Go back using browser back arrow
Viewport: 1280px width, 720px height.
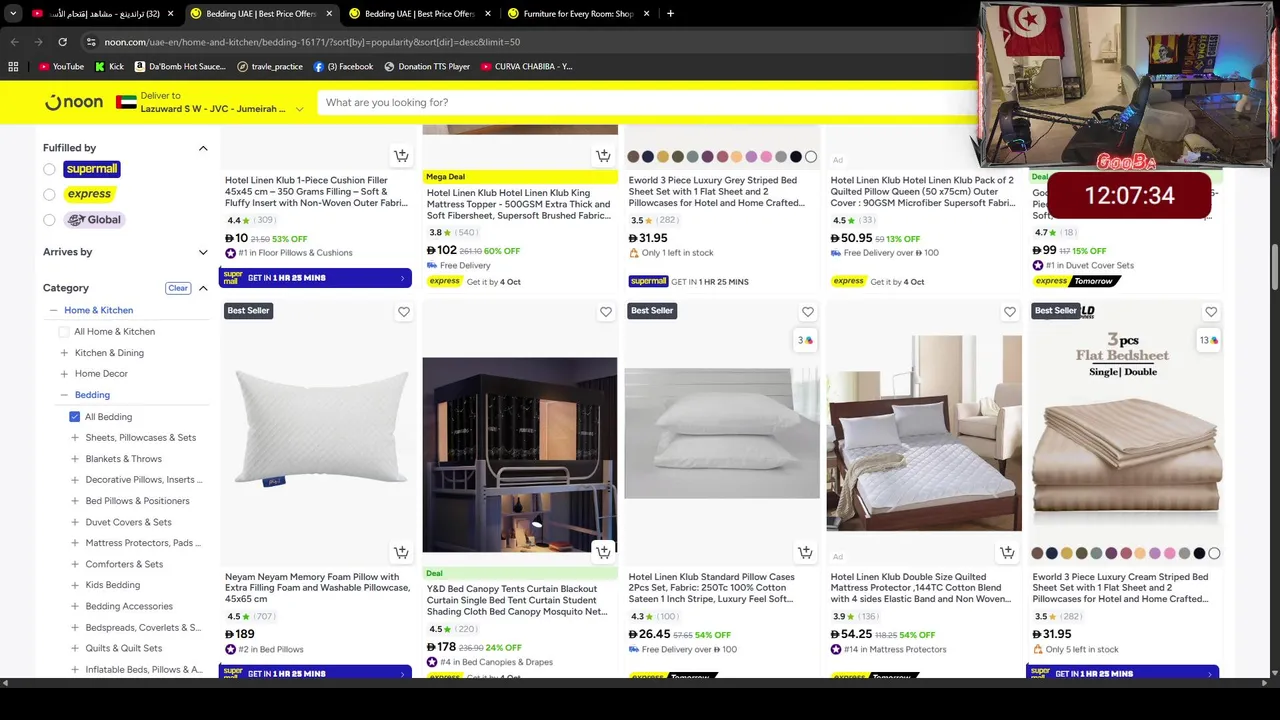pyautogui.click(x=14, y=42)
